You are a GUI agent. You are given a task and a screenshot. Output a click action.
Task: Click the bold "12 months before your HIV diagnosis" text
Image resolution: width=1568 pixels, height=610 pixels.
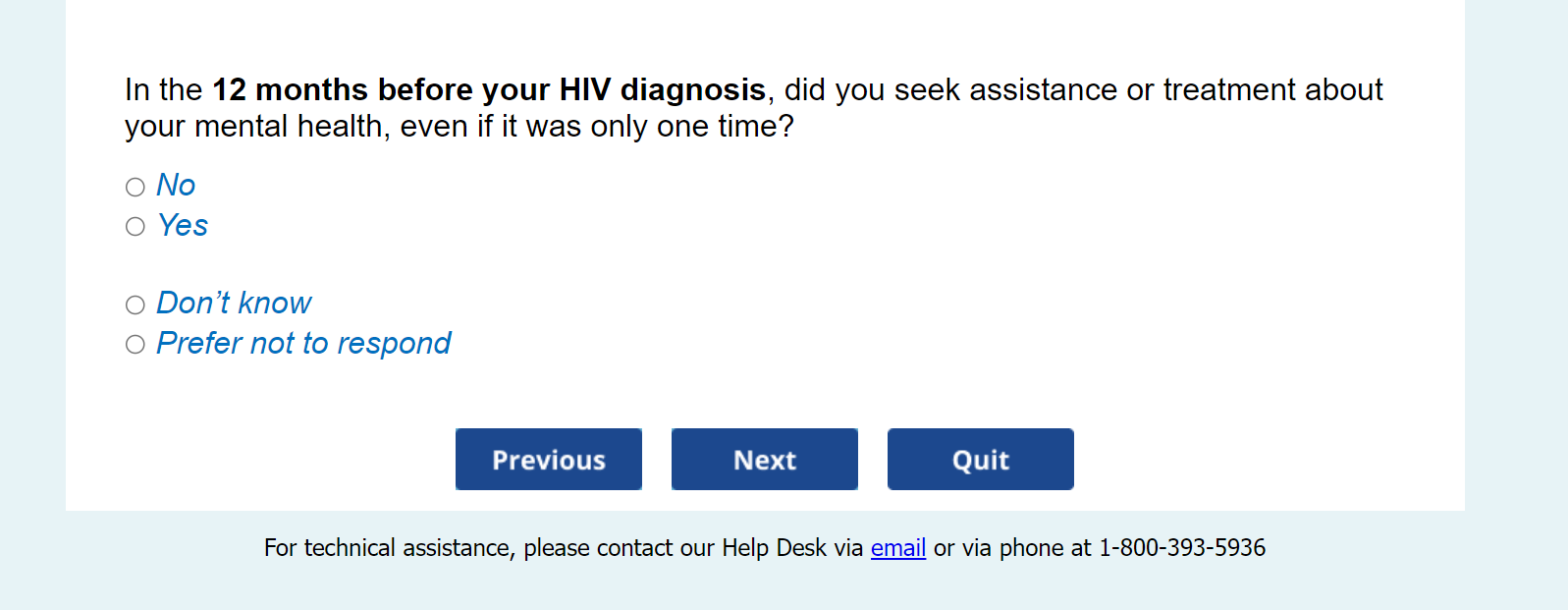coord(489,90)
